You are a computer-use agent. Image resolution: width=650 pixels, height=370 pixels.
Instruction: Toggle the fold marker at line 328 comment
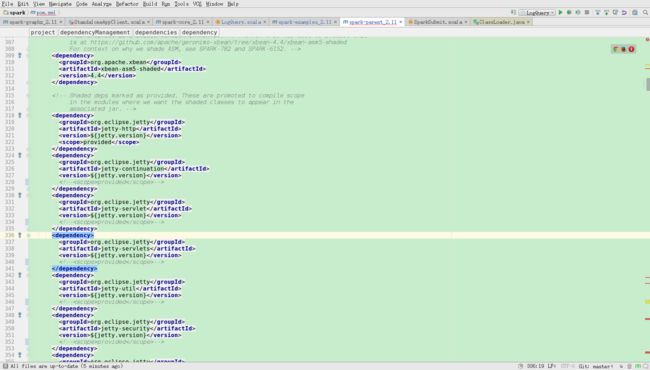coord(27,182)
